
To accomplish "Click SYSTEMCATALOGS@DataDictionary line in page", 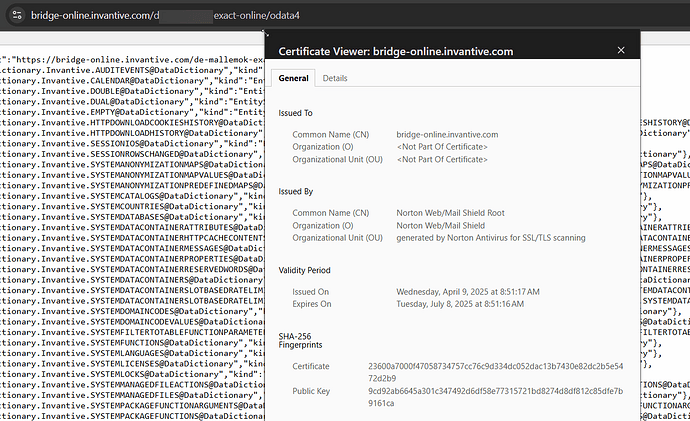I will coord(132,196).
